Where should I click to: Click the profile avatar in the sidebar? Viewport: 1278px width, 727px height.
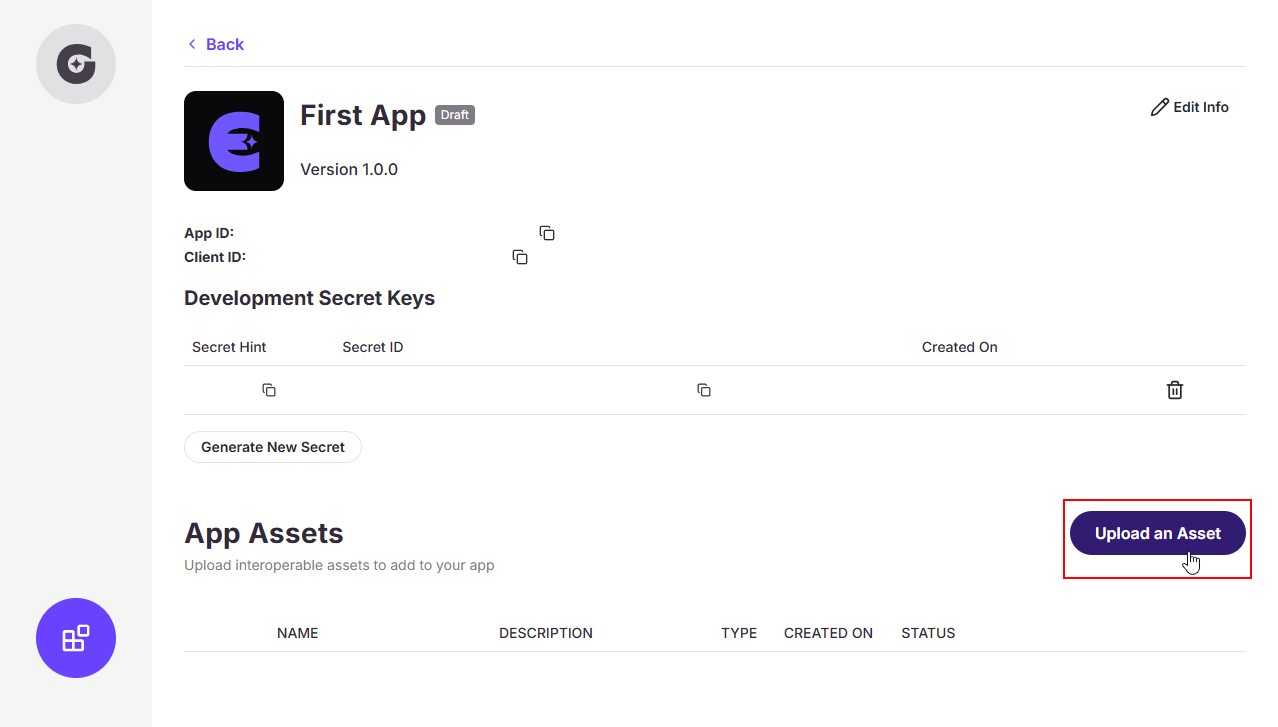tap(75, 63)
